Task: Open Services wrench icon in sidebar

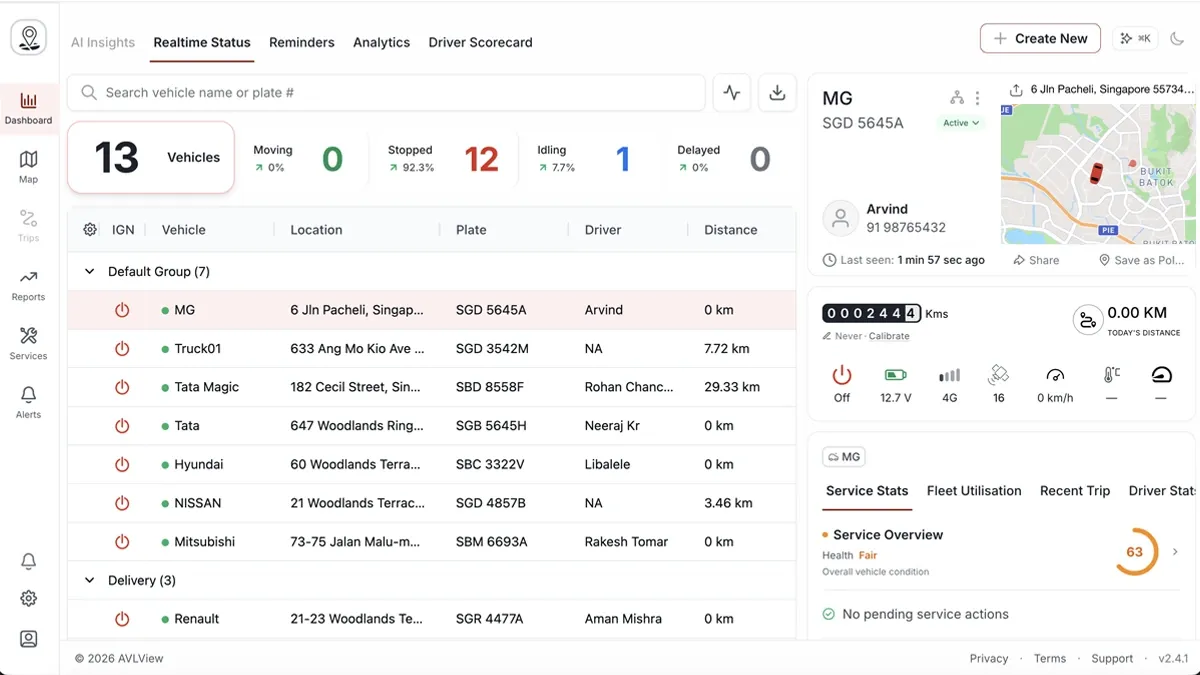Action: click(x=28, y=343)
